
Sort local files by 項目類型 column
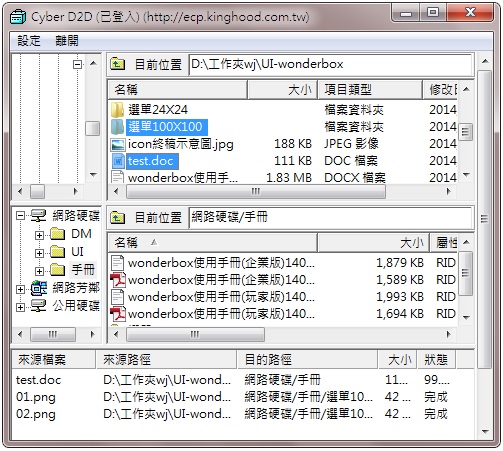coord(370,90)
